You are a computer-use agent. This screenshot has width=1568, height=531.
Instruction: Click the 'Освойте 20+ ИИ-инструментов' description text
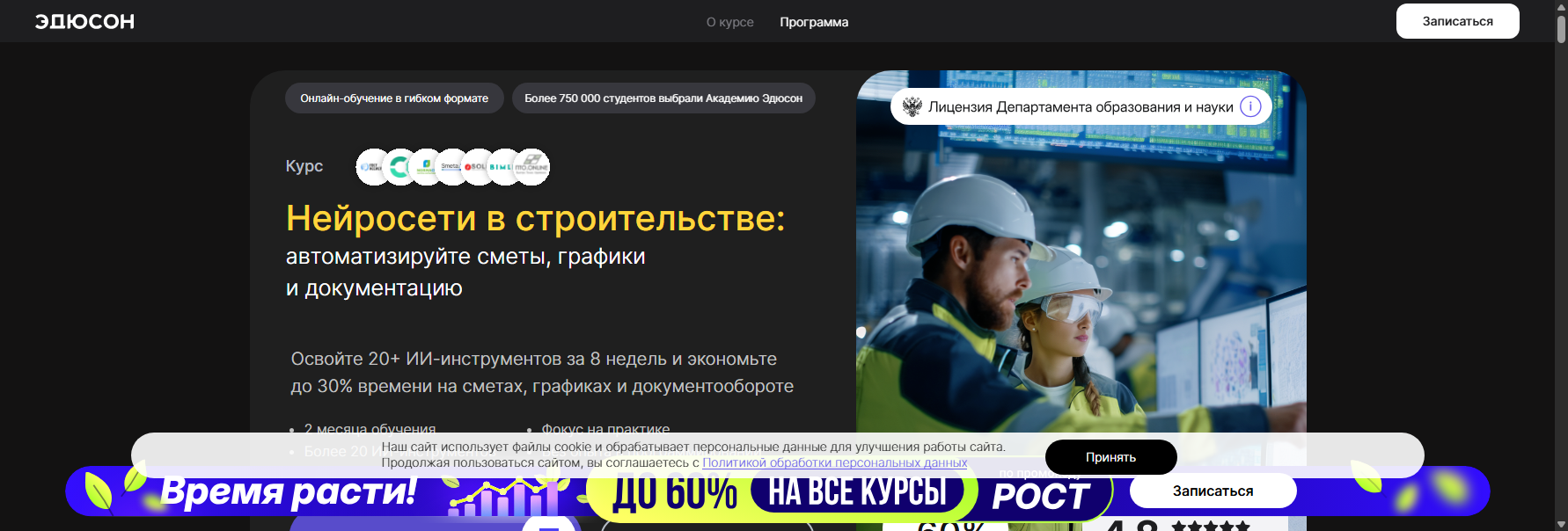[542, 372]
